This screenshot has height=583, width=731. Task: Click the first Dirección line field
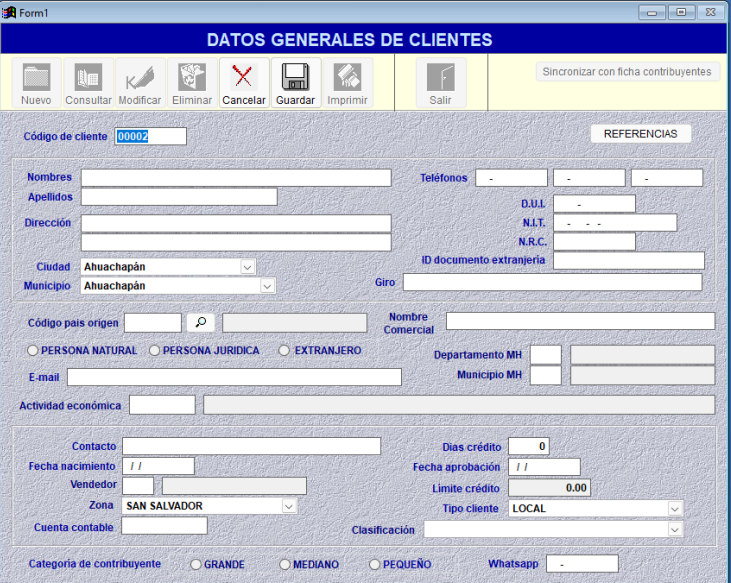[x=236, y=223]
